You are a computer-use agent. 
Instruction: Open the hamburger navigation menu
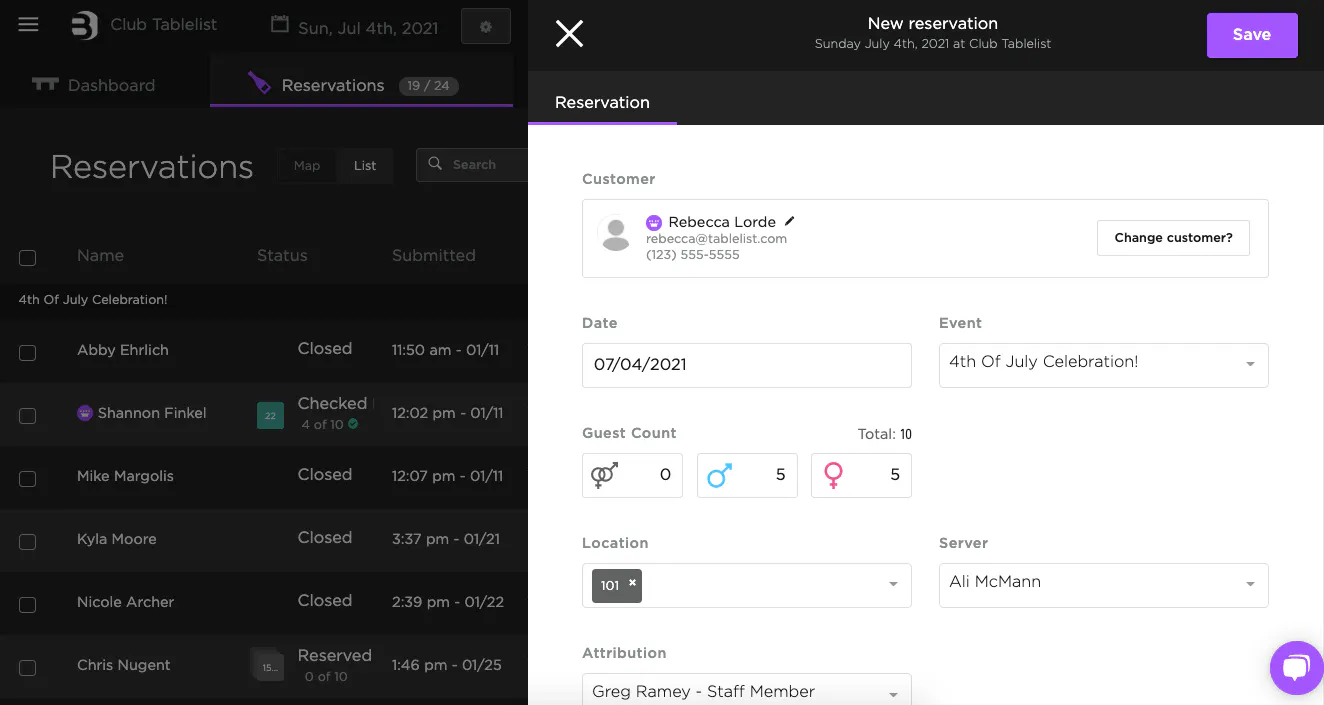click(x=28, y=25)
